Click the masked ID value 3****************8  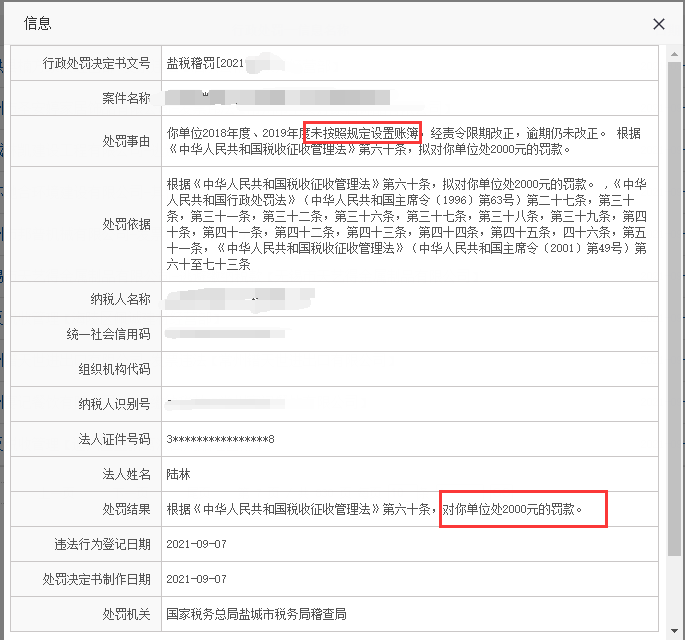coord(221,439)
